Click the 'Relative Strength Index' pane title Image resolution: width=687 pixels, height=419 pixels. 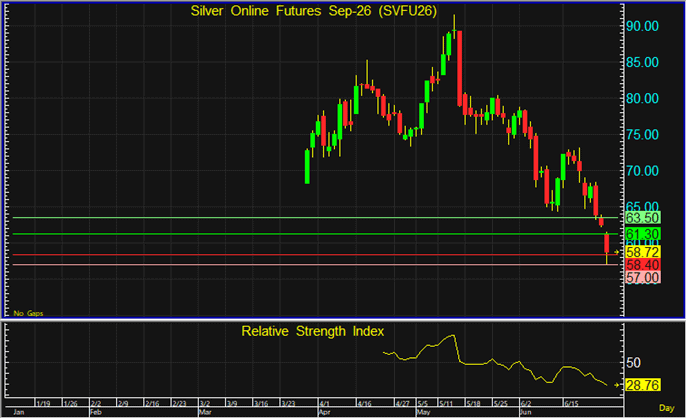(x=312, y=331)
